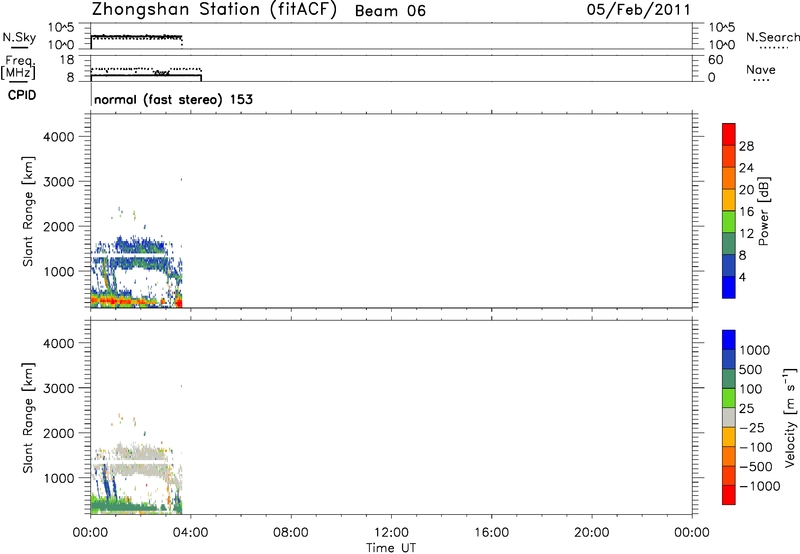Image resolution: width=800 pixels, height=554 pixels.
Task: Click the 16:00 time axis label
Action: click(491, 533)
